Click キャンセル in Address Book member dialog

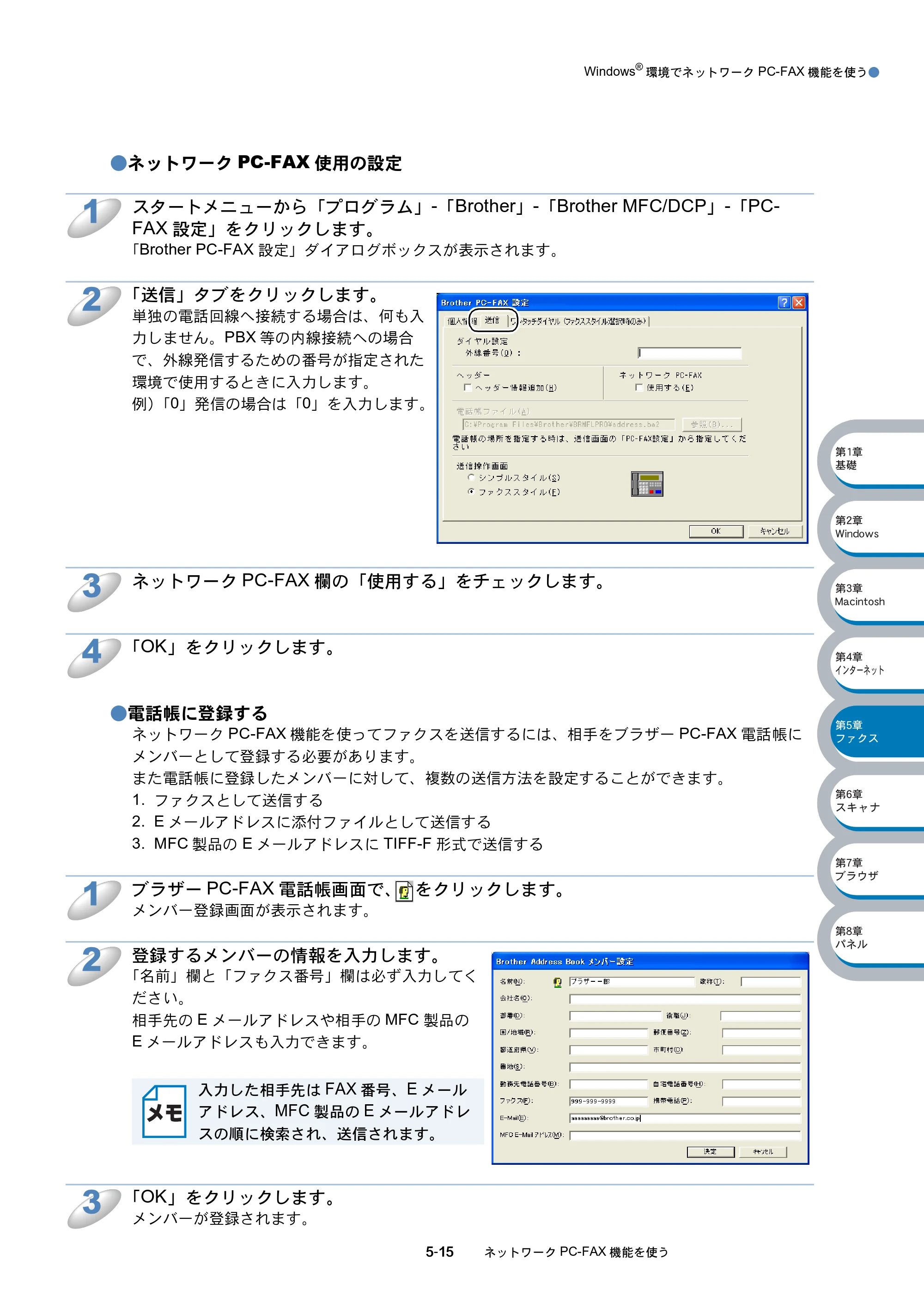pyautogui.click(x=763, y=1151)
